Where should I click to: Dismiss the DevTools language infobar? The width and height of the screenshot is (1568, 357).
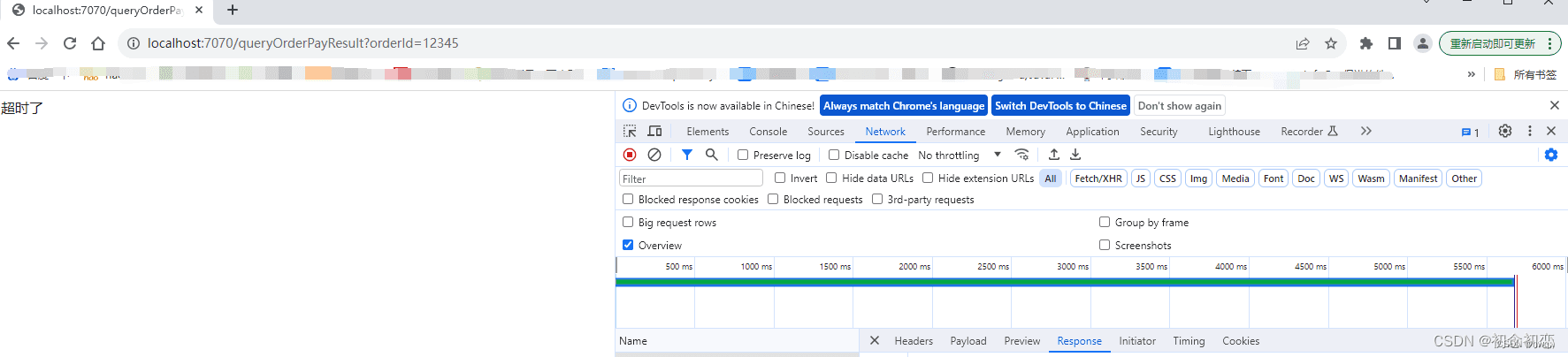1555,105
